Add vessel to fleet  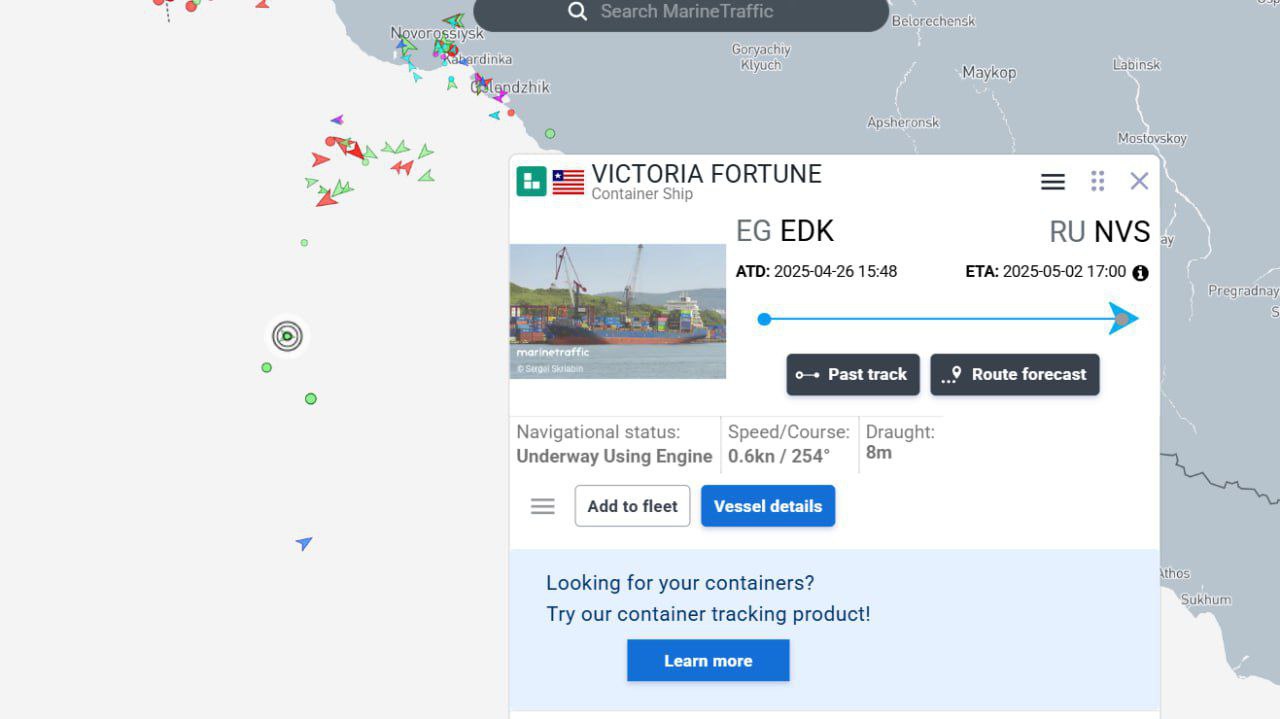pos(632,506)
